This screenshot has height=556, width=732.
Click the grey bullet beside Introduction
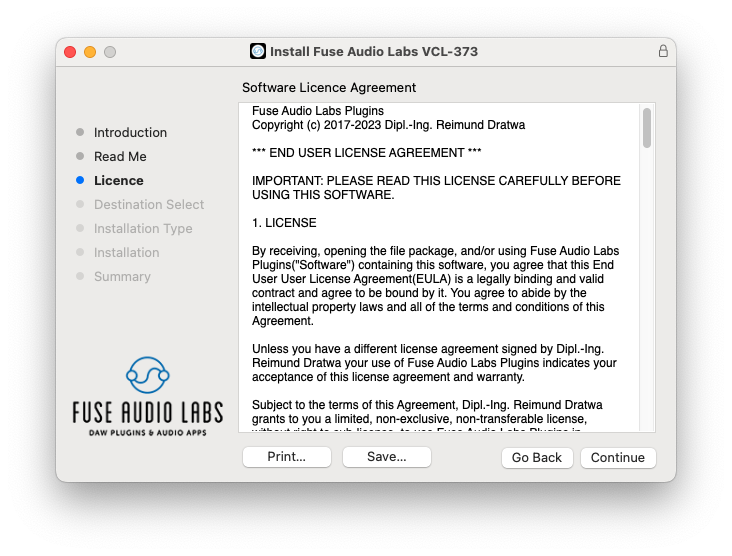pos(80,132)
